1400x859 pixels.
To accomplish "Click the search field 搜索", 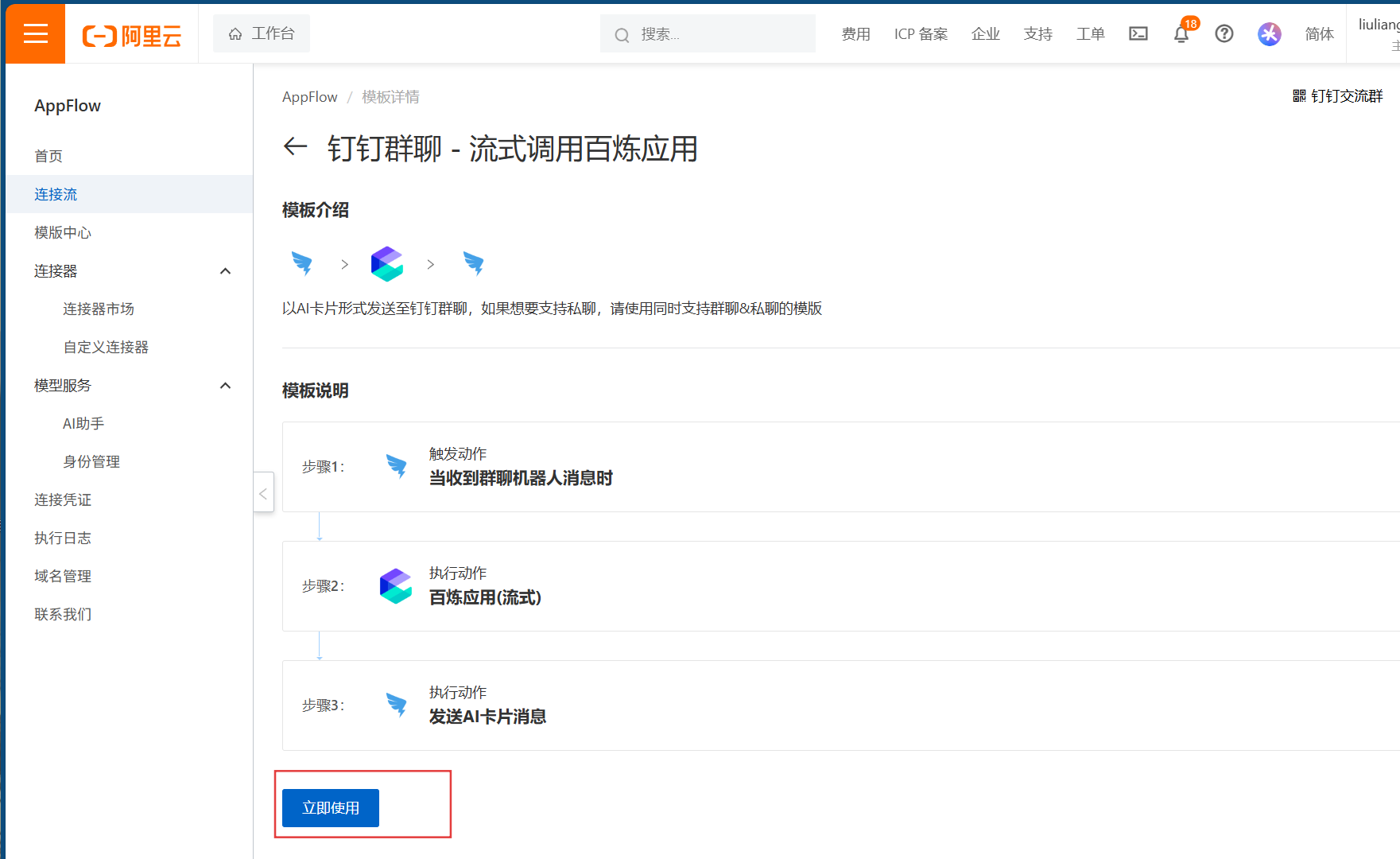I will (708, 34).
